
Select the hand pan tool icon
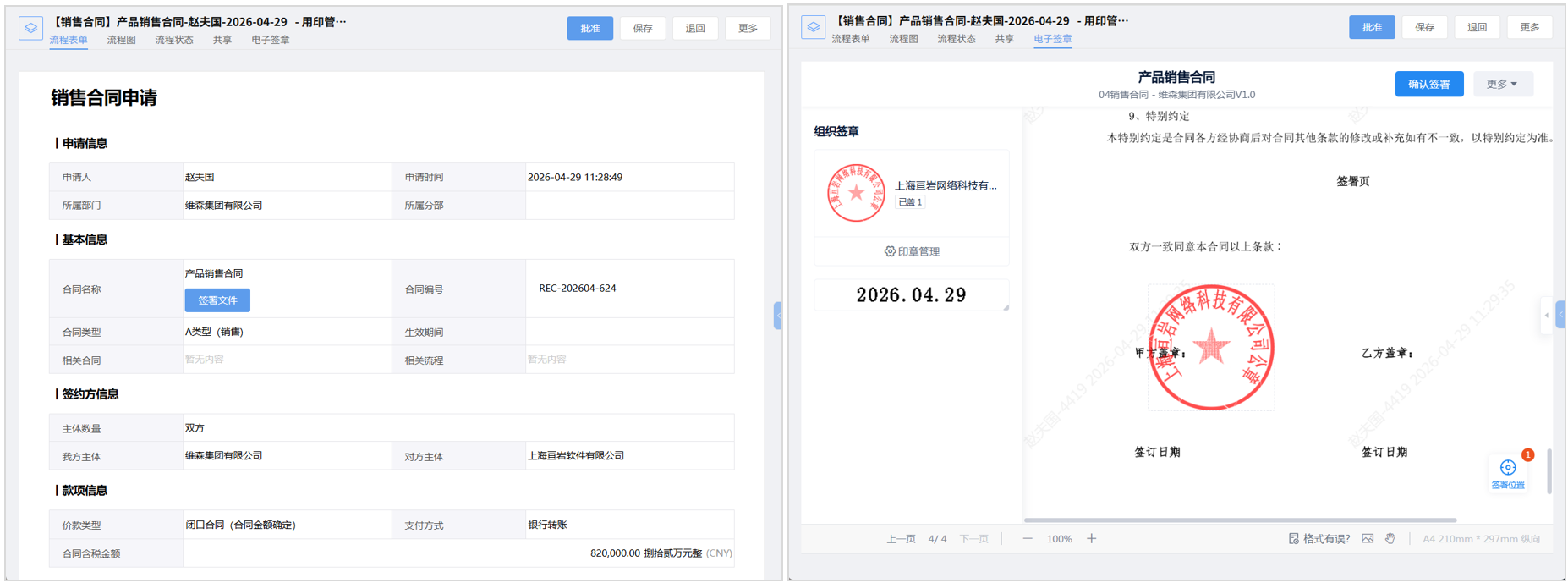tap(1390, 539)
